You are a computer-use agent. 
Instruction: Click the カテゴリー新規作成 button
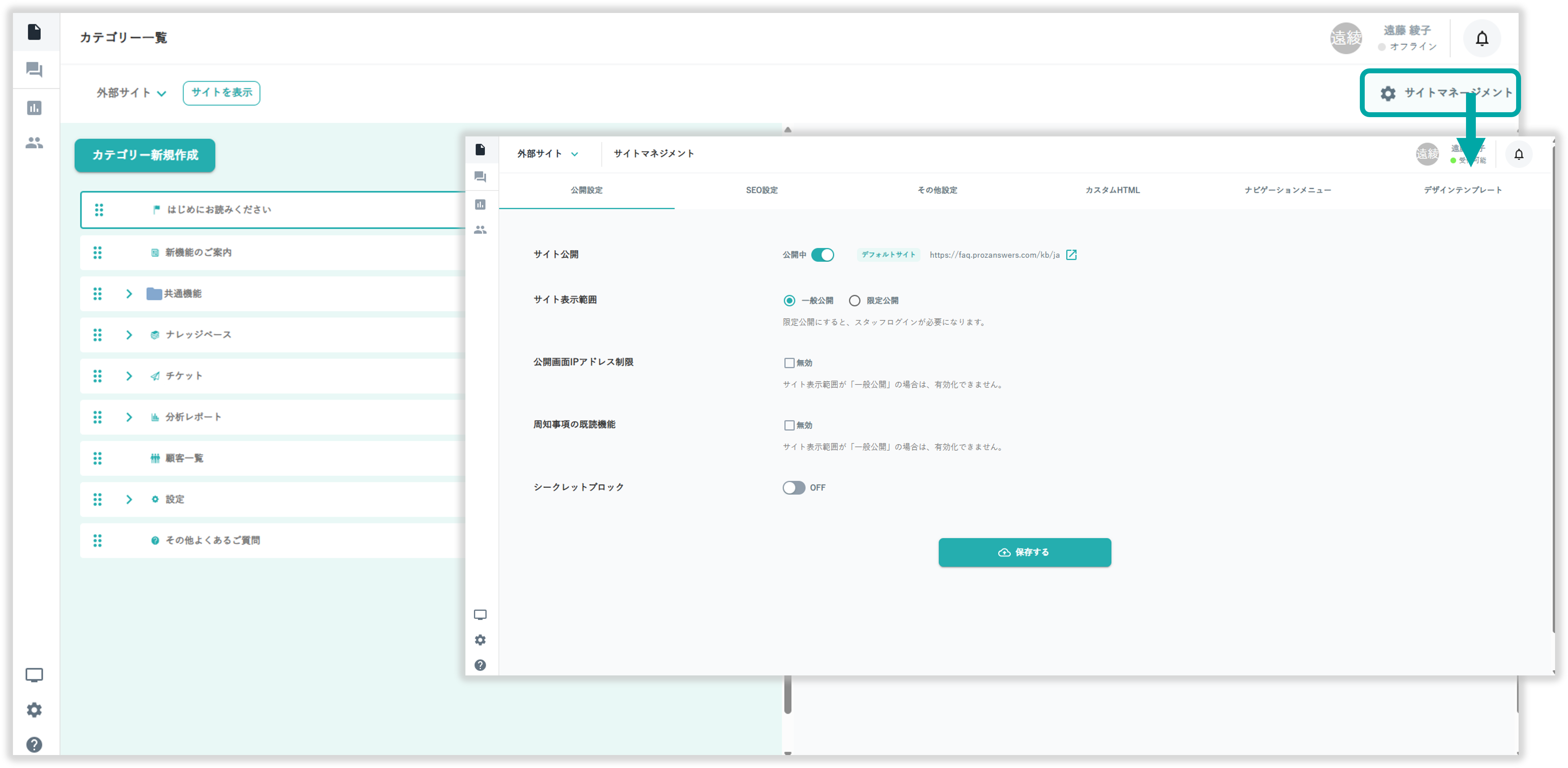point(145,155)
